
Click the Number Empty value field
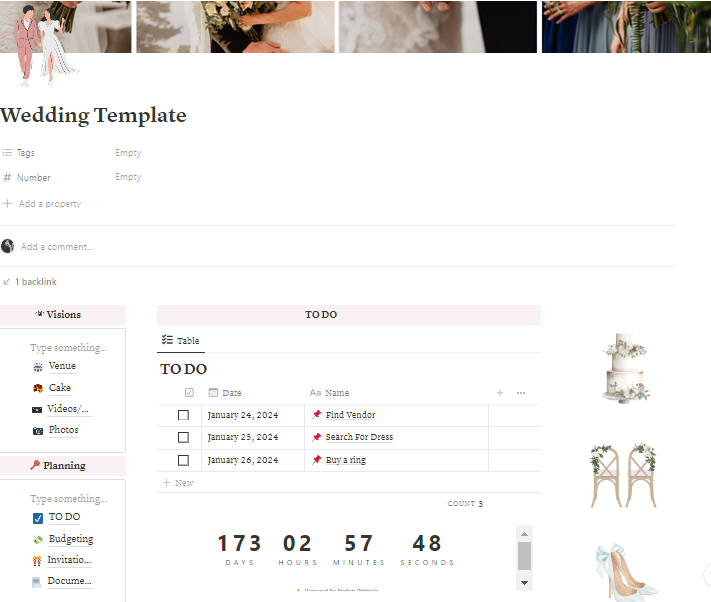128,177
